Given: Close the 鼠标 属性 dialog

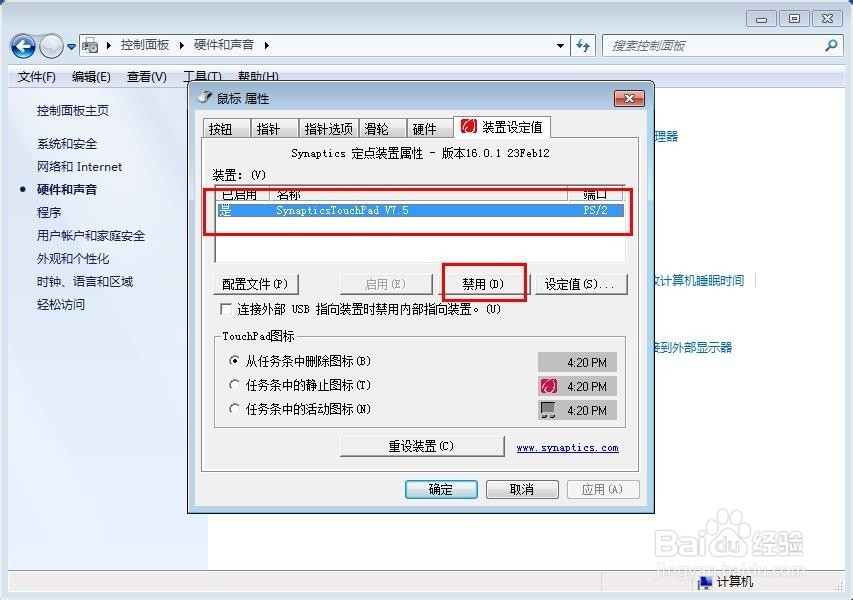Looking at the screenshot, I should (629, 98).
